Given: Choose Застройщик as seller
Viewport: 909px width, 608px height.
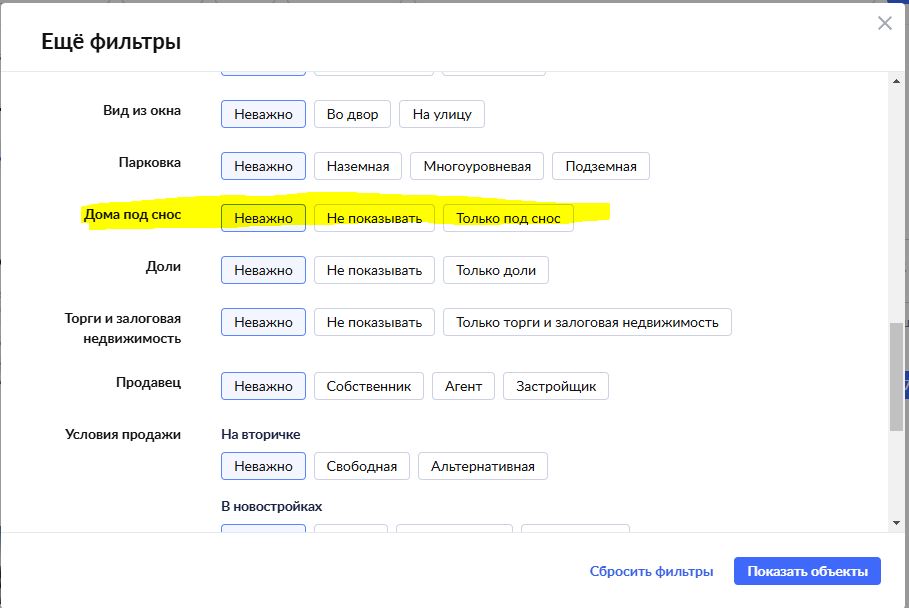Looking at the screenshot, I should click(556, 386).
